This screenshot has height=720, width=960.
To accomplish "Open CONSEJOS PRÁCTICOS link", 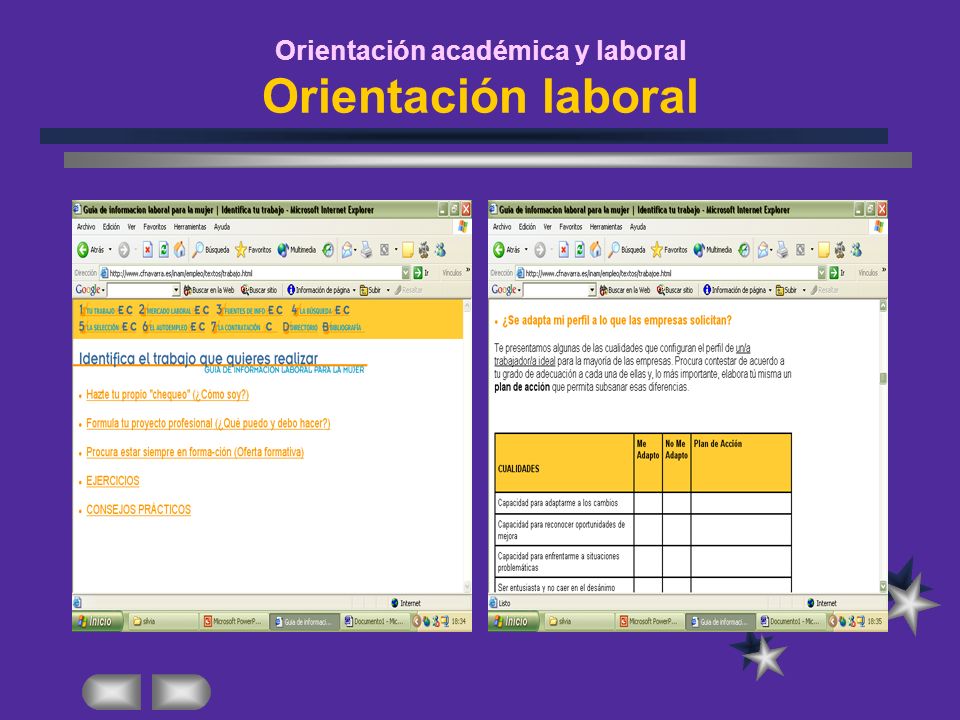I will tap(138, 510).
